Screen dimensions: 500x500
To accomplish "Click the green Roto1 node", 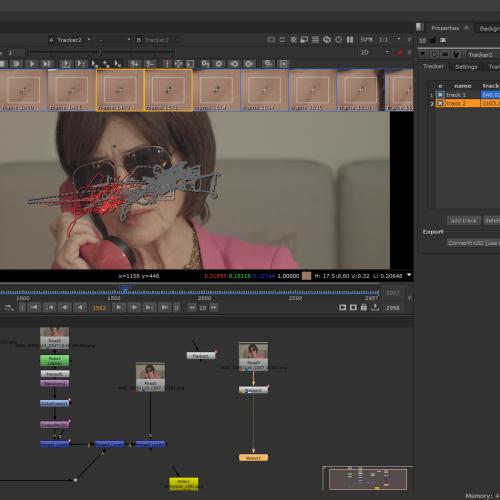I will click(55, 360).
